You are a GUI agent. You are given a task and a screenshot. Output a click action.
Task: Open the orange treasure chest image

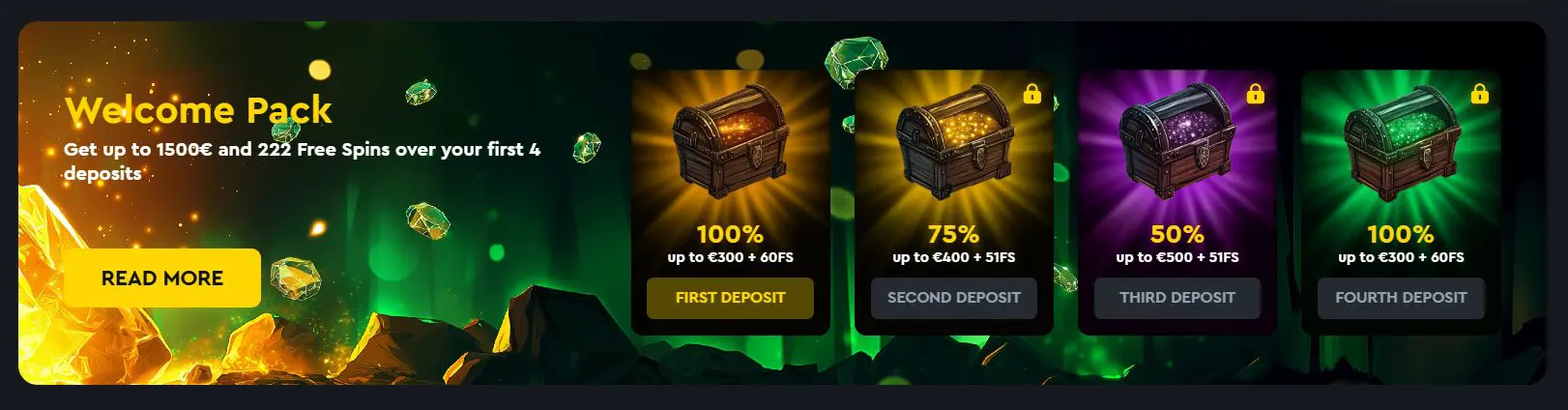(730, 145)
